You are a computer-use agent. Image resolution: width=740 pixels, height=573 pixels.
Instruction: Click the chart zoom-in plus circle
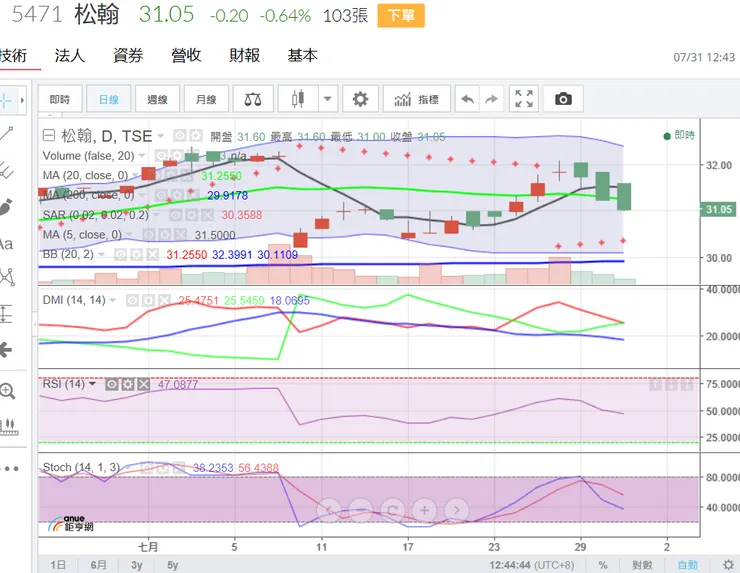pos(424,510)
